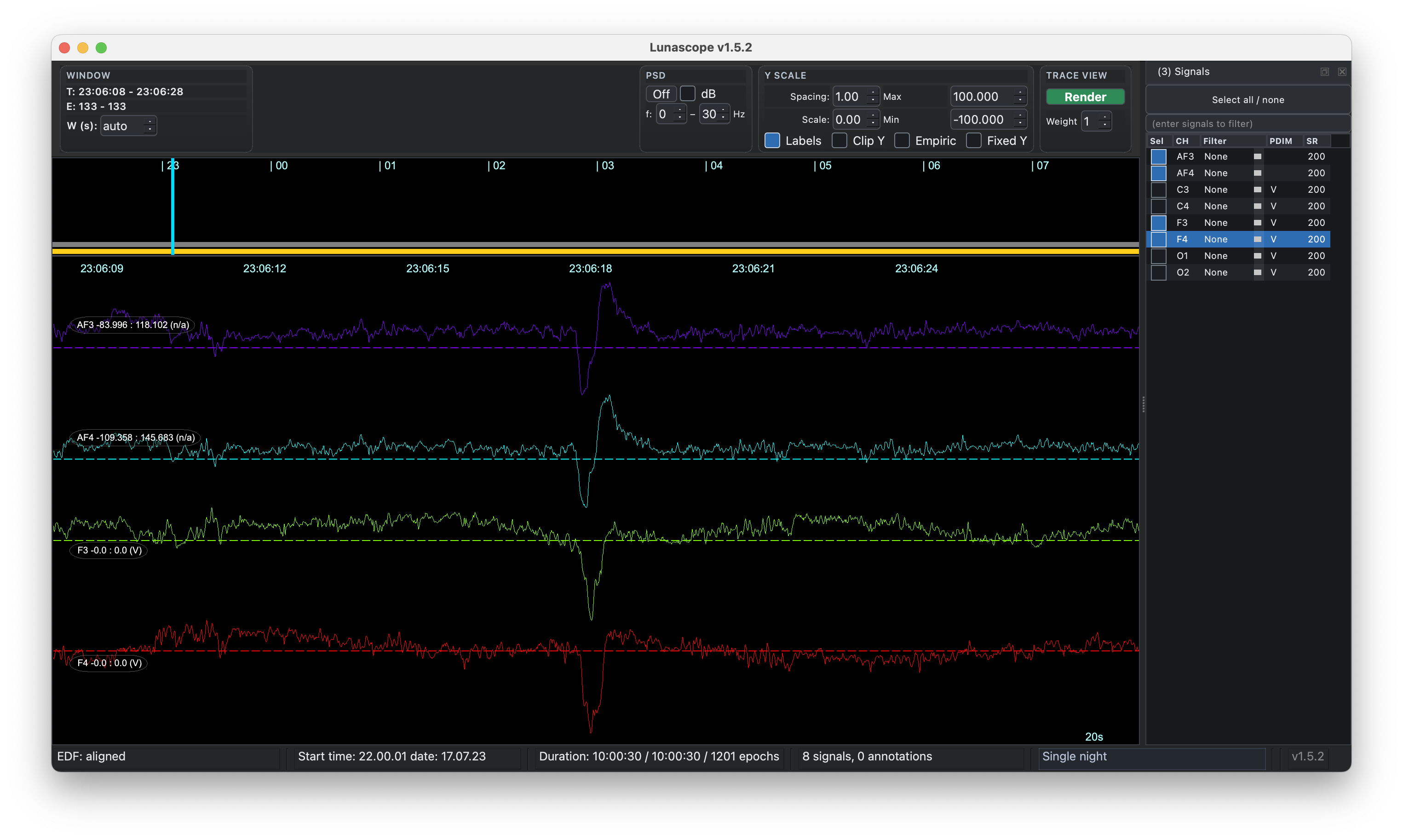Click the Select all / none button
Image resolution: width=1403 pixels, height=840 pixels.
(1248, 100)
